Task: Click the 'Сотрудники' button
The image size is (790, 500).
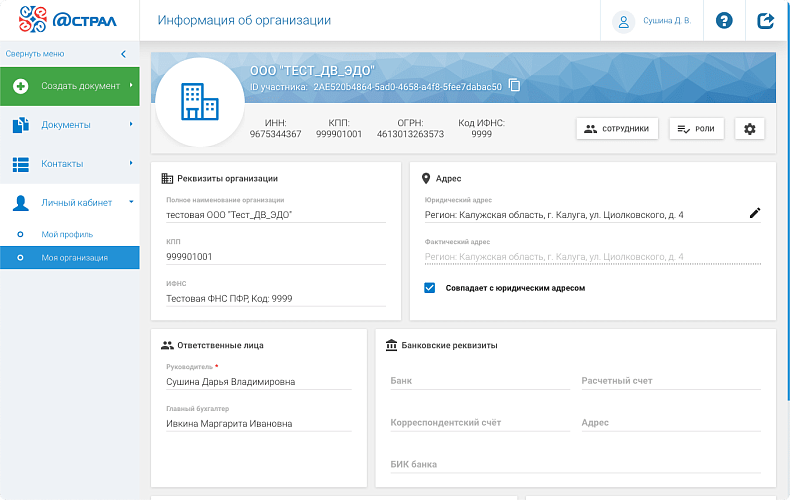Action: tap(617, 128)
